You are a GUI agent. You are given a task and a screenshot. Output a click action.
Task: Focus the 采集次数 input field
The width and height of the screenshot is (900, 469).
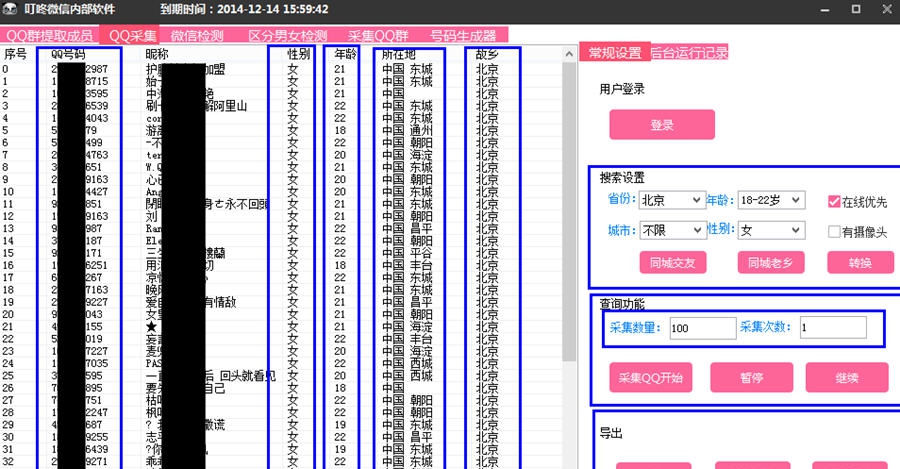point(833,328)
